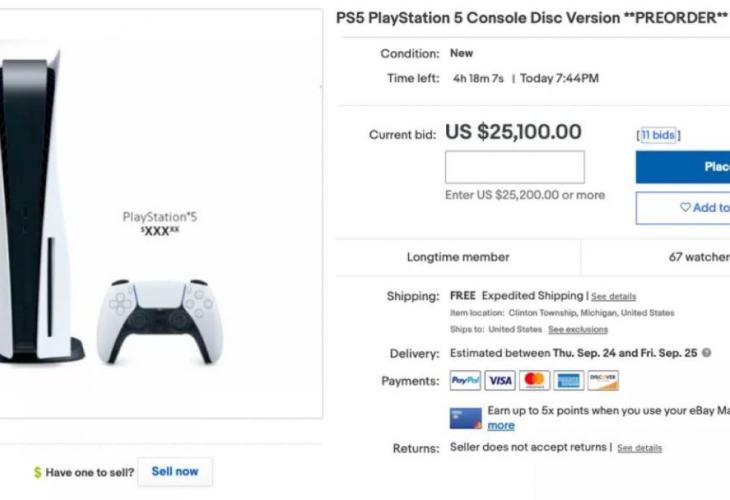Click the 67 watchers label
The height and width of the screenshot is (500, 730).
[x=698, y=257]
